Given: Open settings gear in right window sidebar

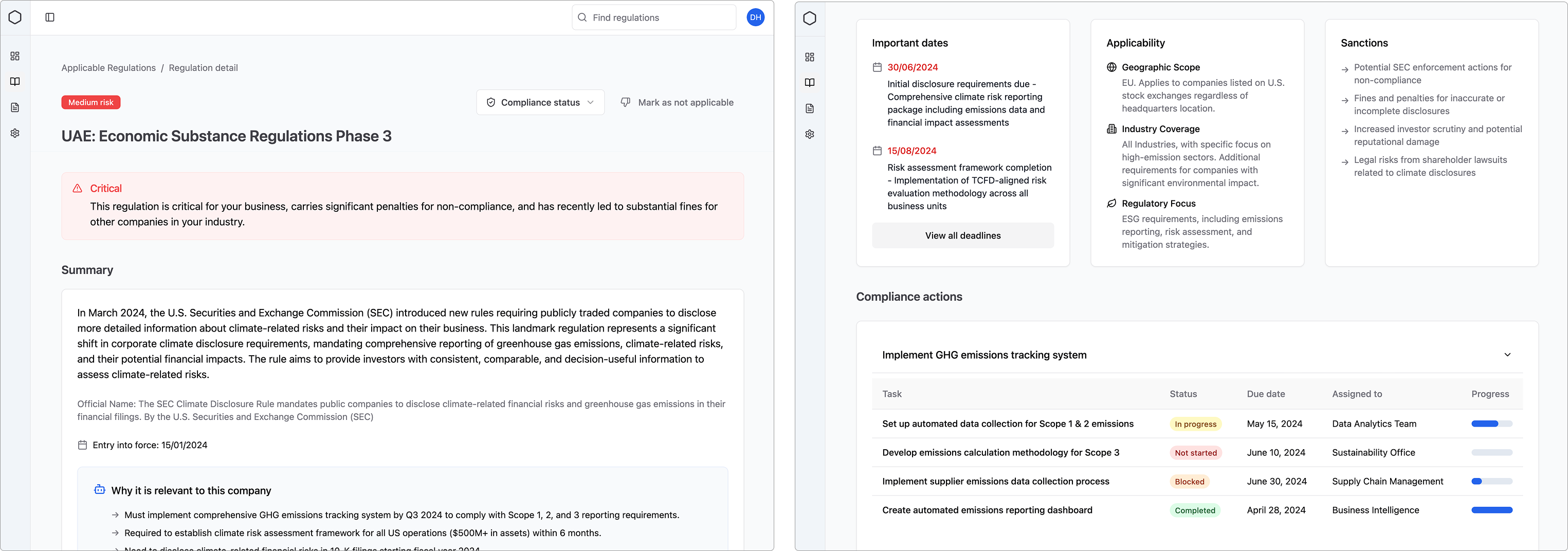Looking at the screenshot, I should [810, 135].
